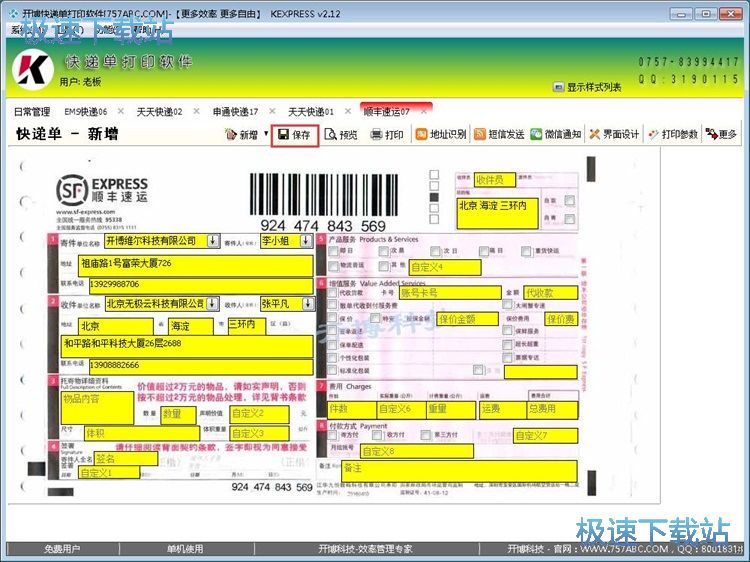Open sender name 李小姐 dropdown
Screen dimensions: 750x562
pyautogui.click(x=306, y=241)
